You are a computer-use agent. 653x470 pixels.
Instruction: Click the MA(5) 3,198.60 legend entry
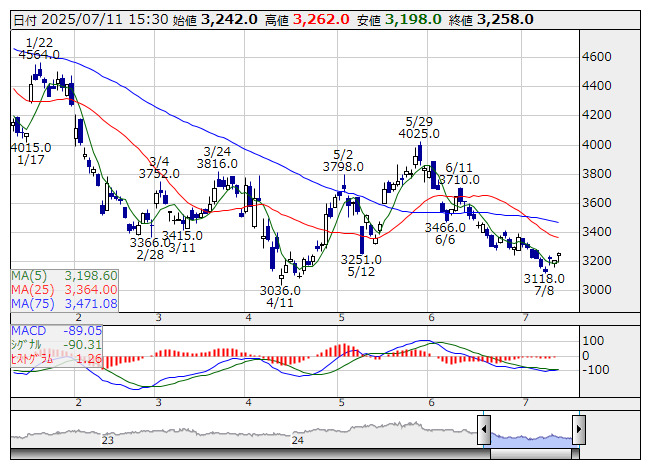coord(65,276)
